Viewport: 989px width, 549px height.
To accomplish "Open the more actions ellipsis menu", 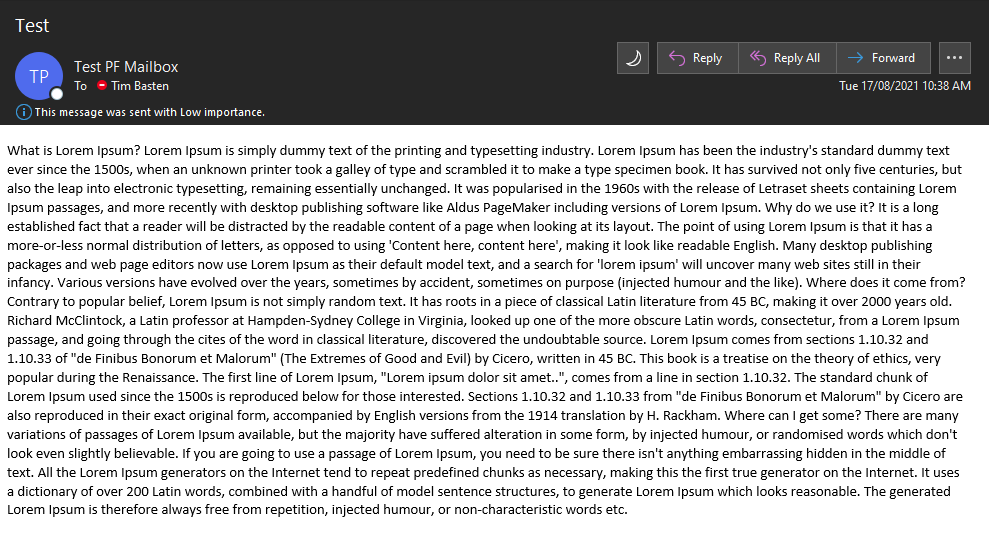I will [954, 58].
